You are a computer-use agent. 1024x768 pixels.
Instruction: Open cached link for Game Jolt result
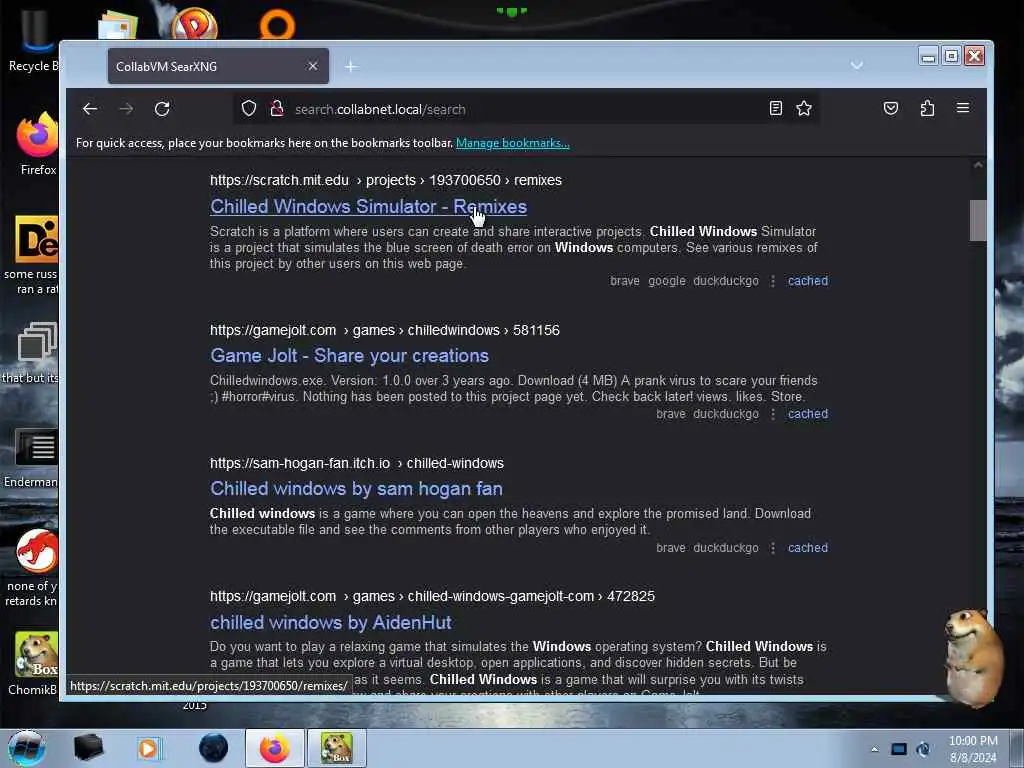808,414
